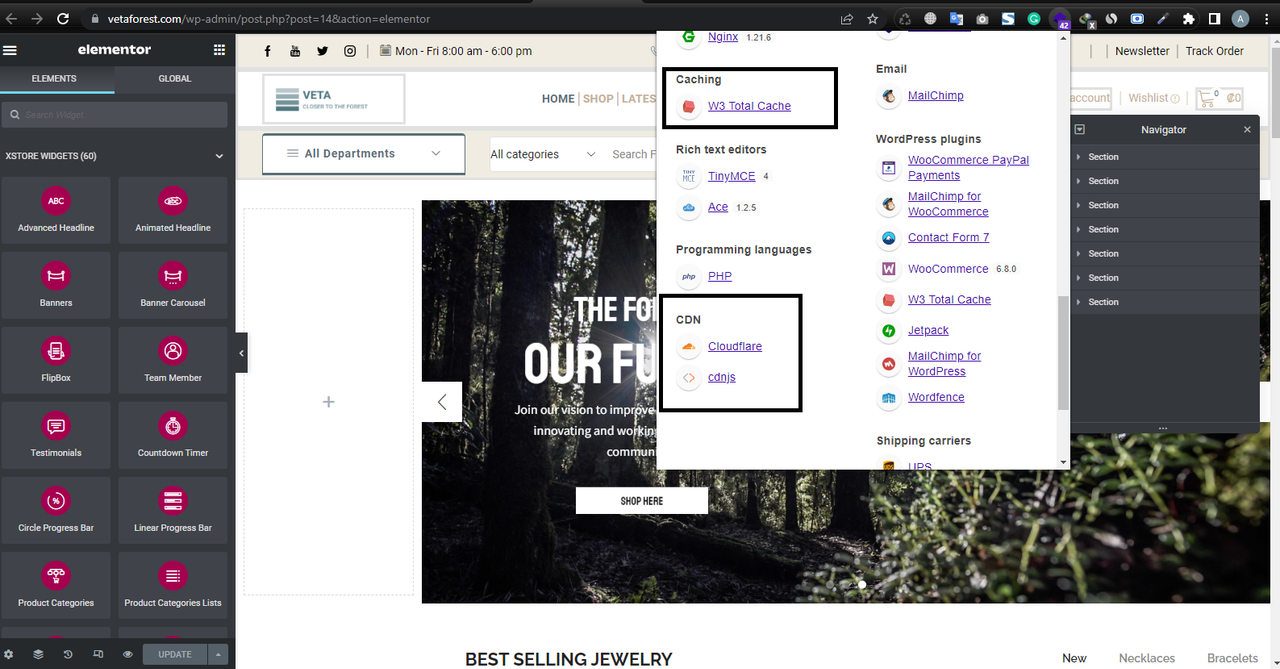The image size is (1280, 669).
Task: Open the Google Translate extension
Action: point(956,18)
